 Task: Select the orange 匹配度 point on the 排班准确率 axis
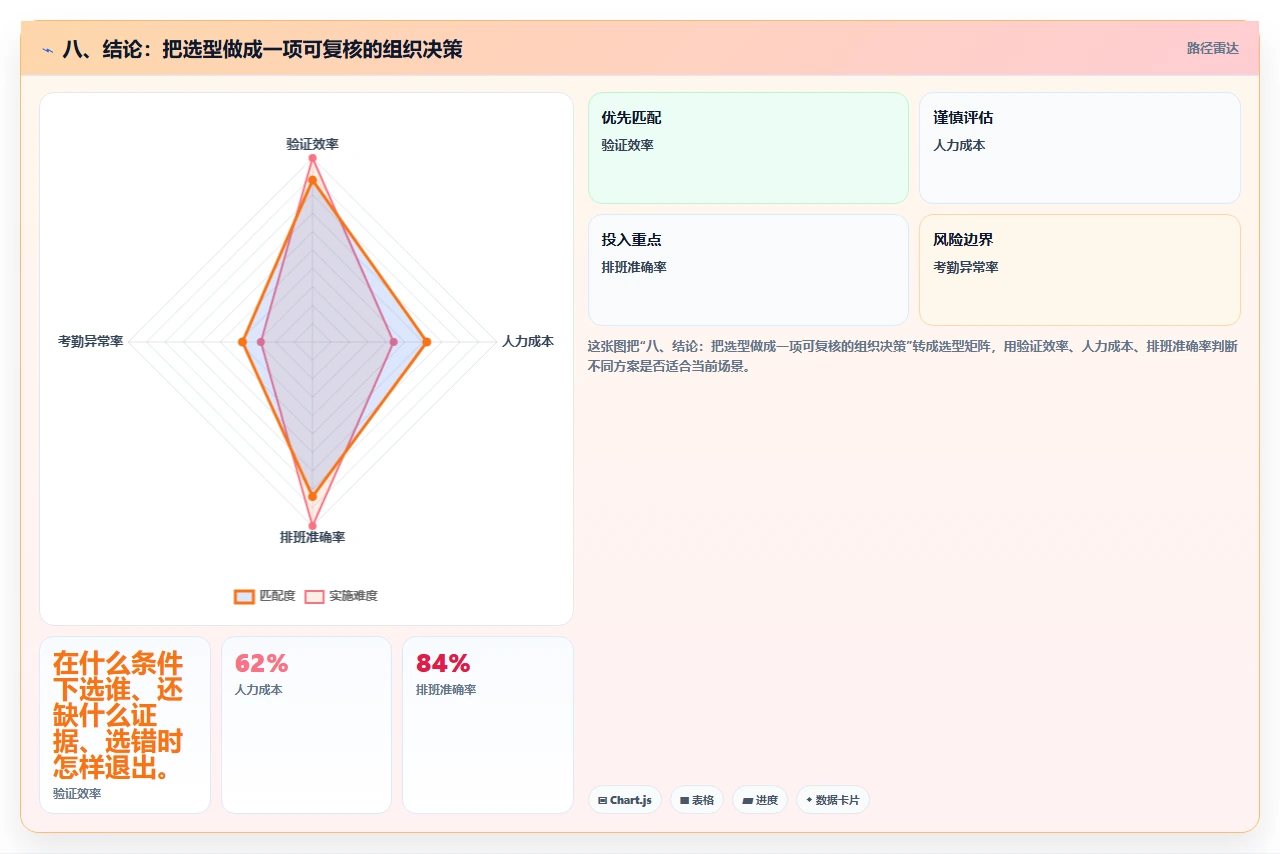tap(312, 496)
